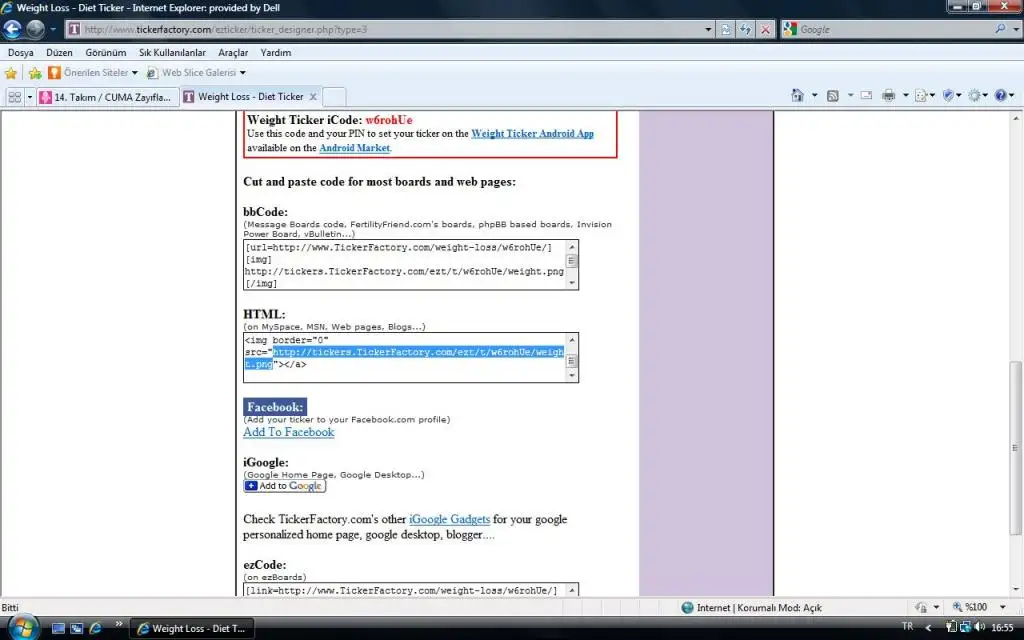Open Quick Tabs grid icon
Viewport: 1024px width, 640px height.
coord(14,97)
